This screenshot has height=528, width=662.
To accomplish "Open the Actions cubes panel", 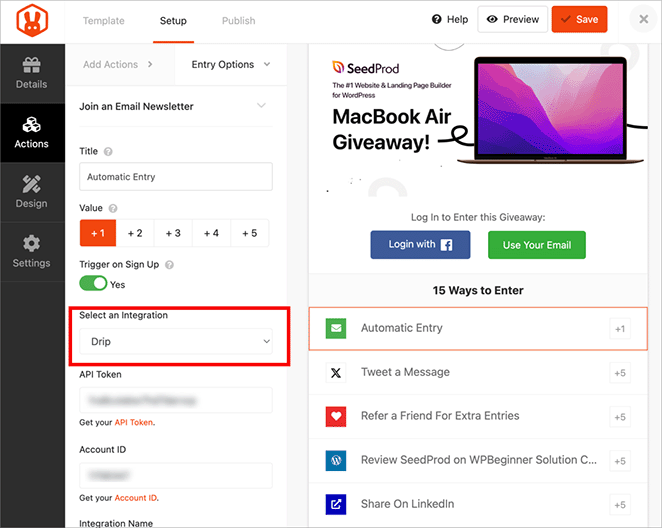I will (x=32, y=133).
